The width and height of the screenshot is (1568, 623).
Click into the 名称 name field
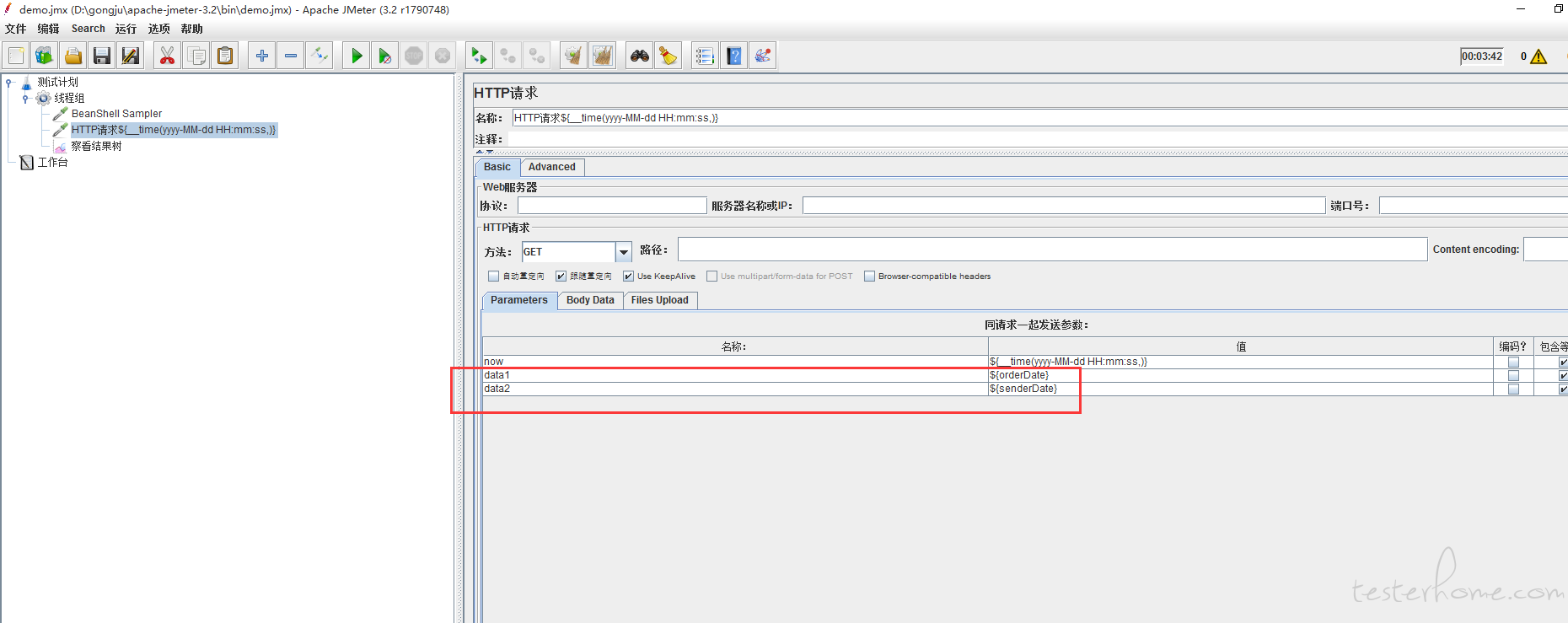[x=1040, y=118]
